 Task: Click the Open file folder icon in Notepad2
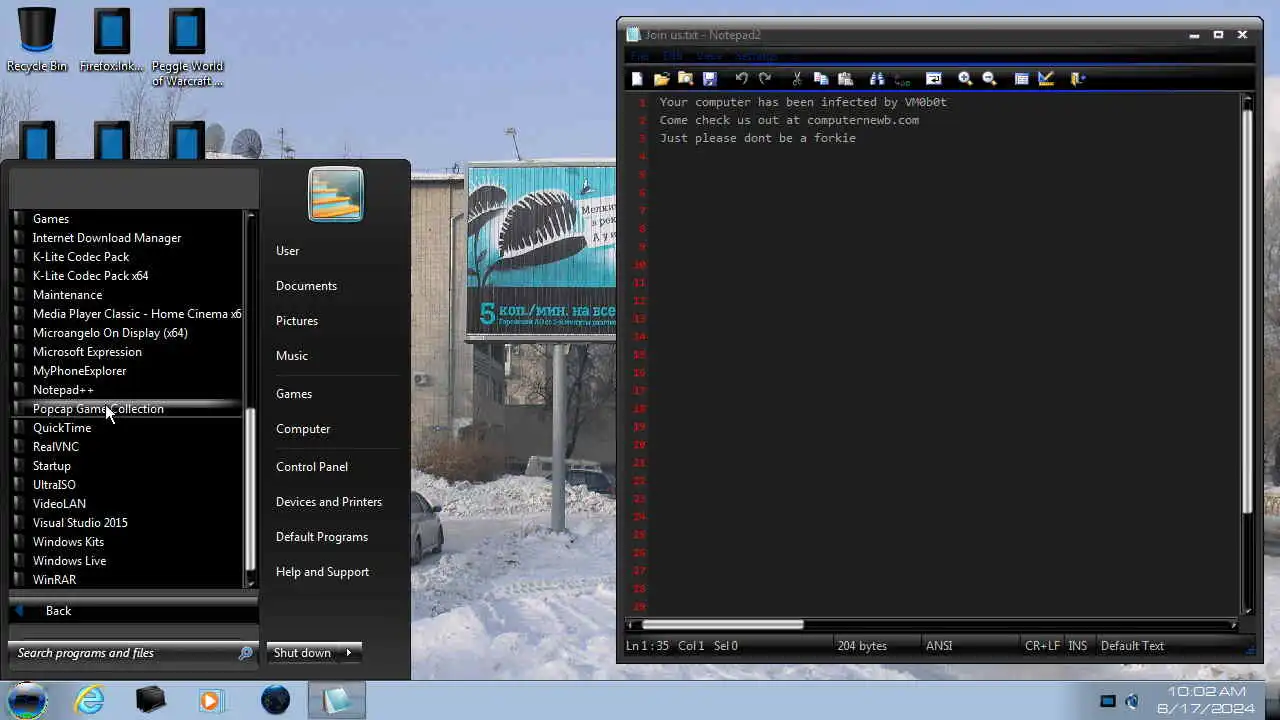point(661,78)
